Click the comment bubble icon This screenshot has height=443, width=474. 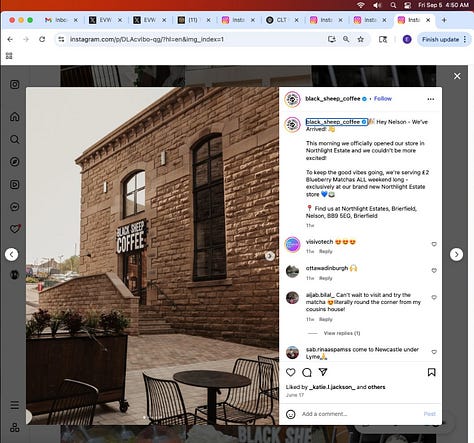point(307,372)
